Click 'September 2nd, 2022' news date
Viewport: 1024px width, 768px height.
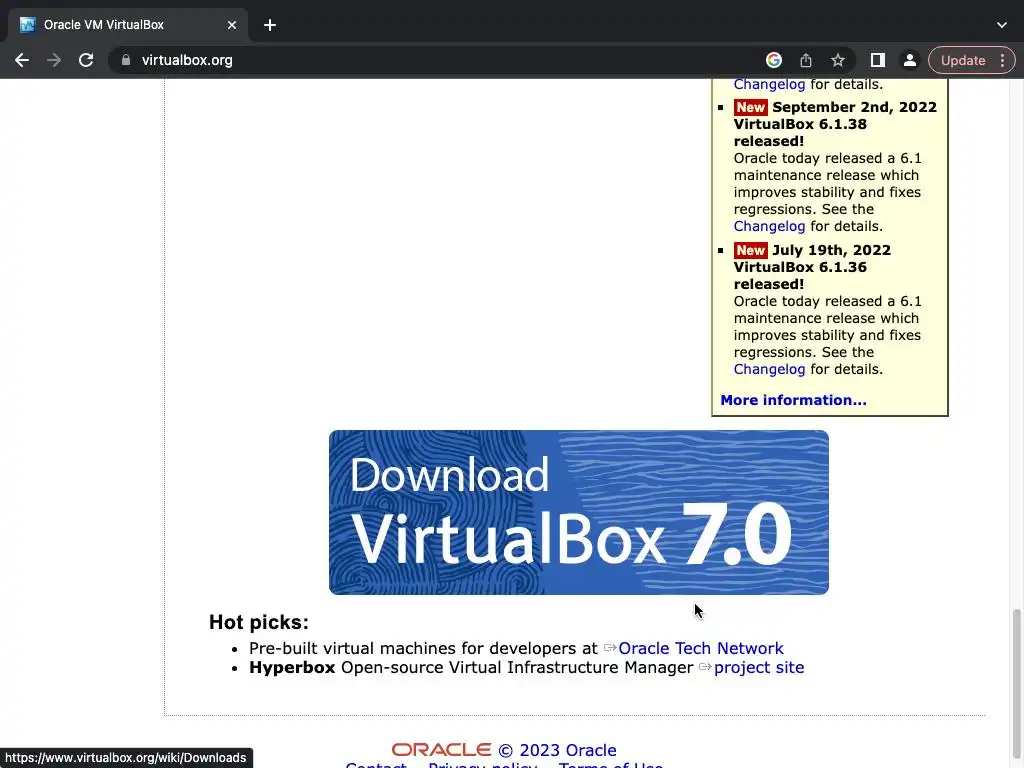click(854, 107)
